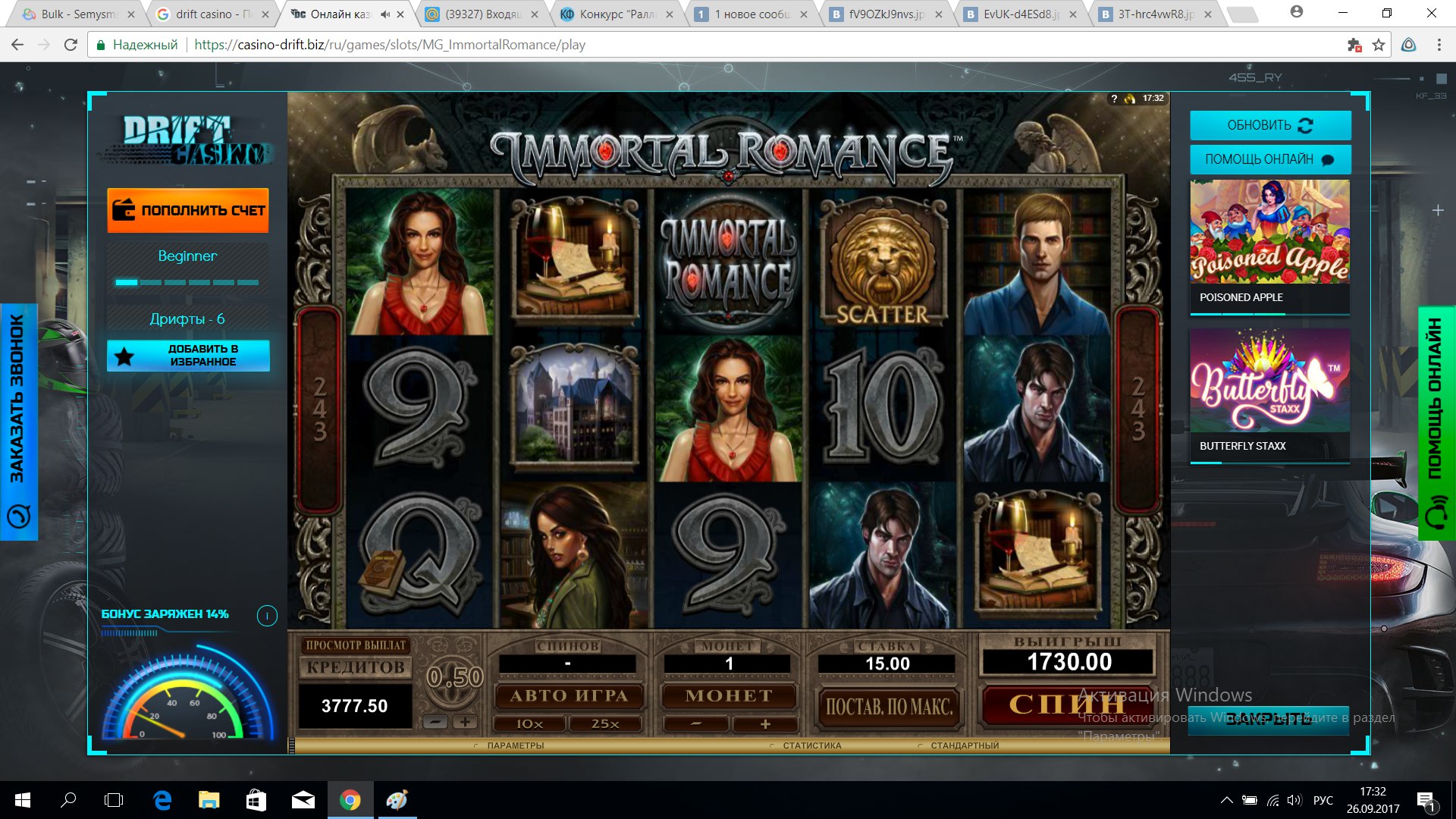Increase coin value with plus button under 0.50
Viewport: 1456px width, 819px height.
(x=465, y=723)
